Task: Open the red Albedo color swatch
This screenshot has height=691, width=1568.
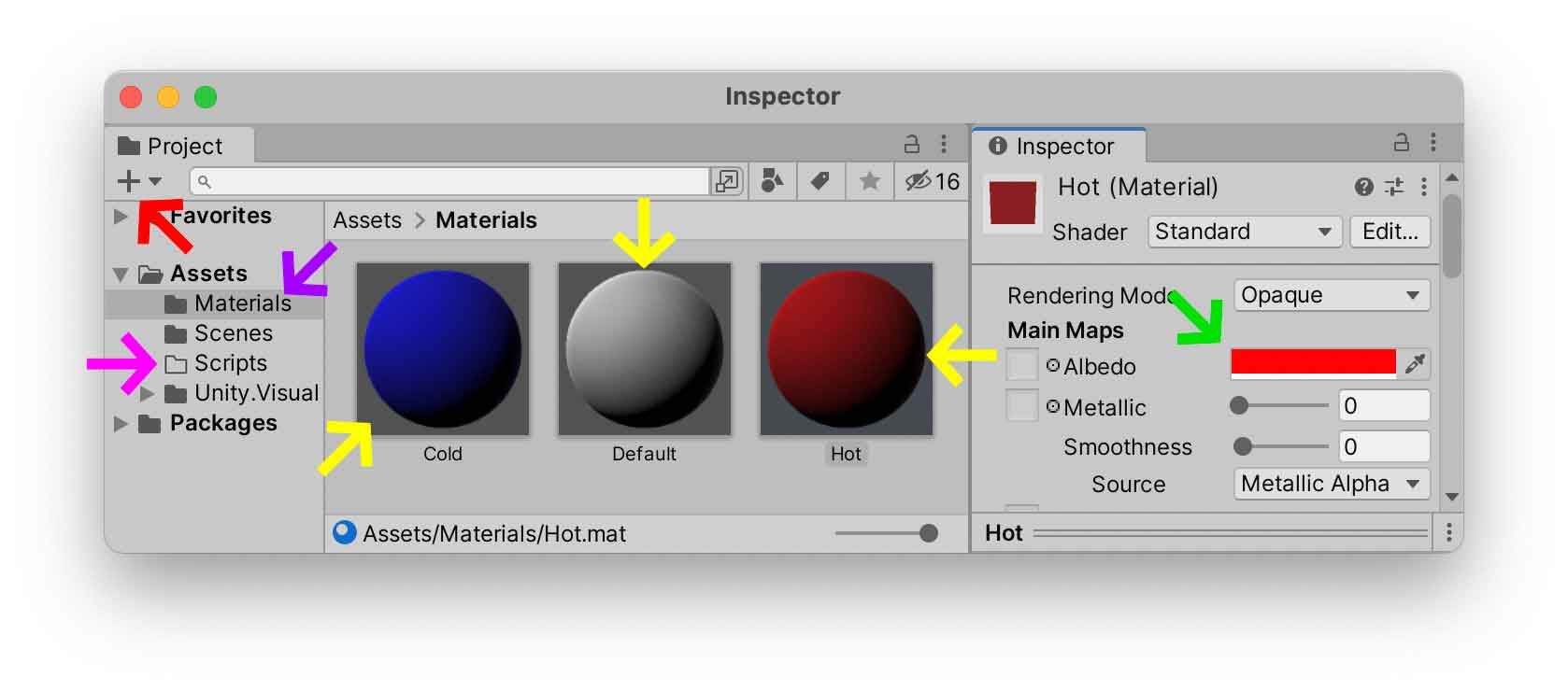Action: (1313, 363)
